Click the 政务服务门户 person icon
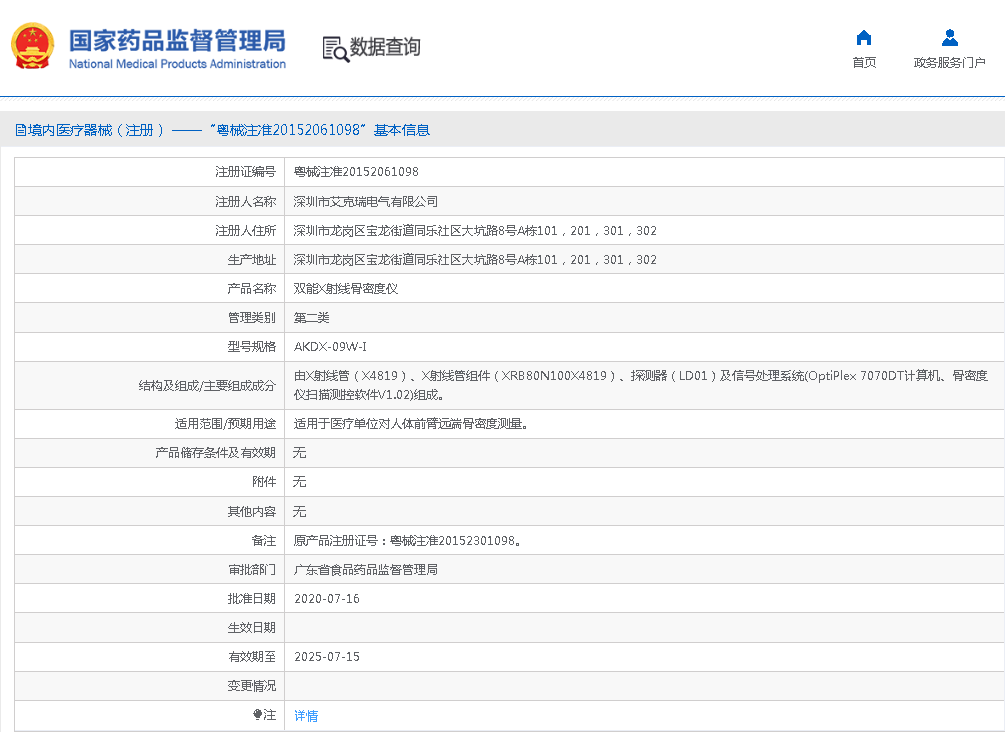1005x732 pixels. (949, 38)
